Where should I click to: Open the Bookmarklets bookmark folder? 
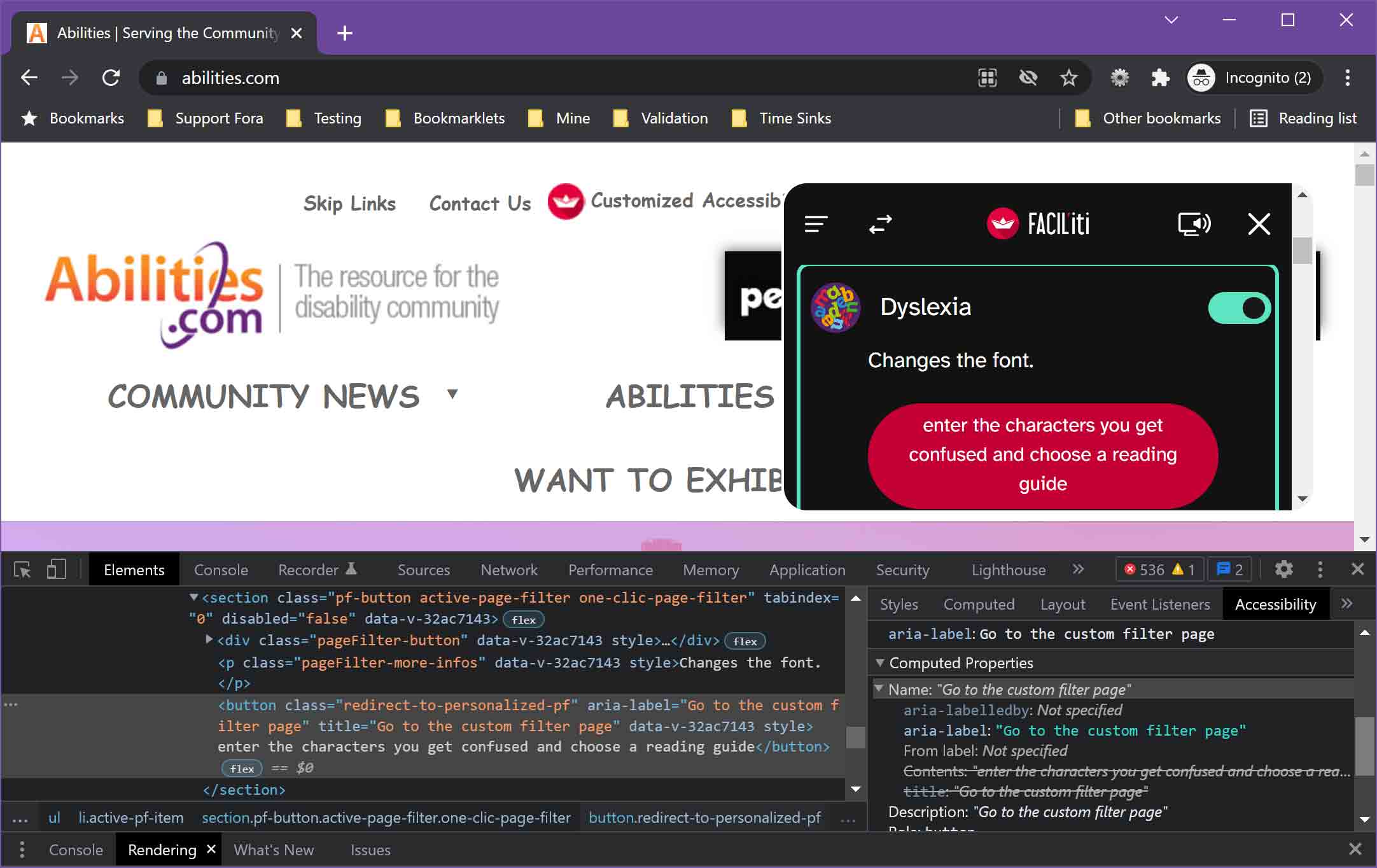click(x=445, y=118)
